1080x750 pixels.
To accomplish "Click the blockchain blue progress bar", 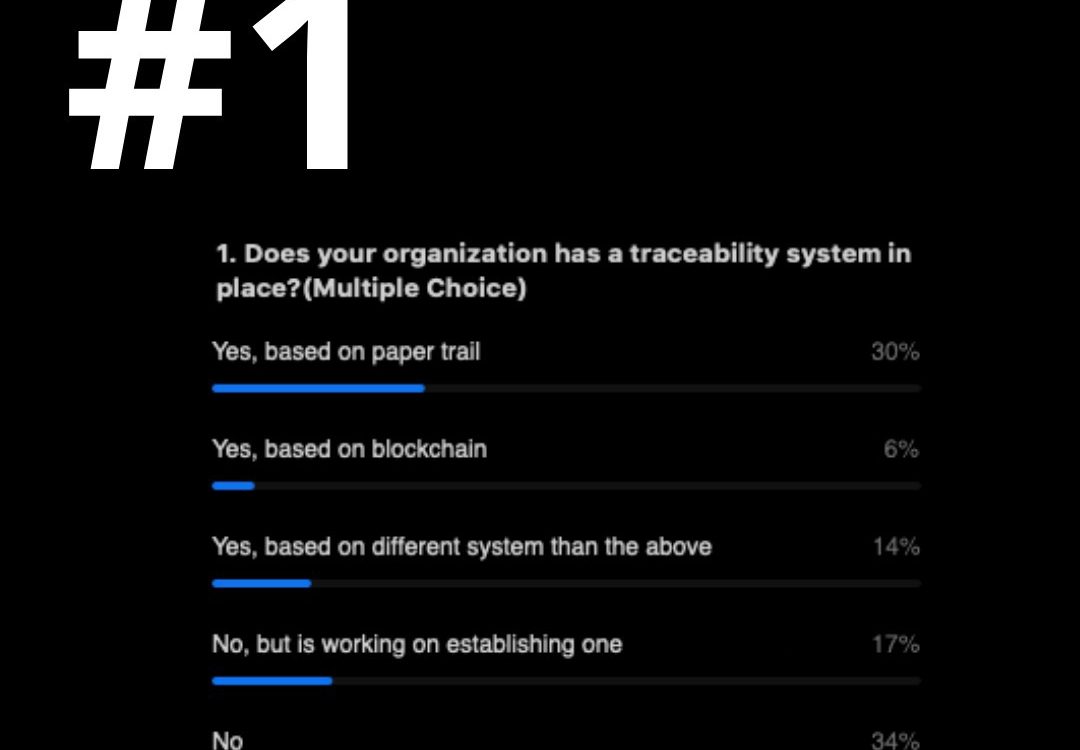I will tap(233, 486).
